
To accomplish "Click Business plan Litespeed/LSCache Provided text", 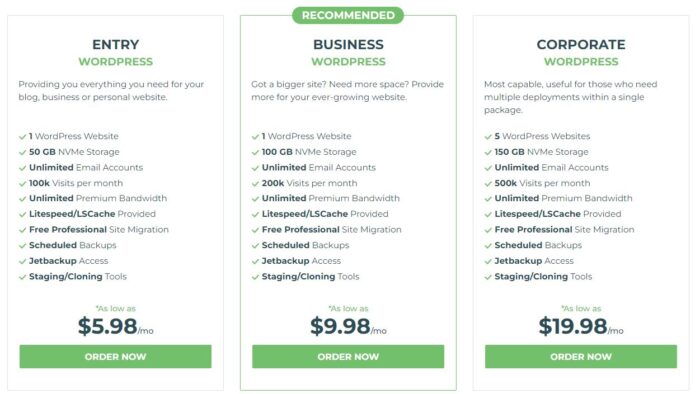I will [325, 214].
